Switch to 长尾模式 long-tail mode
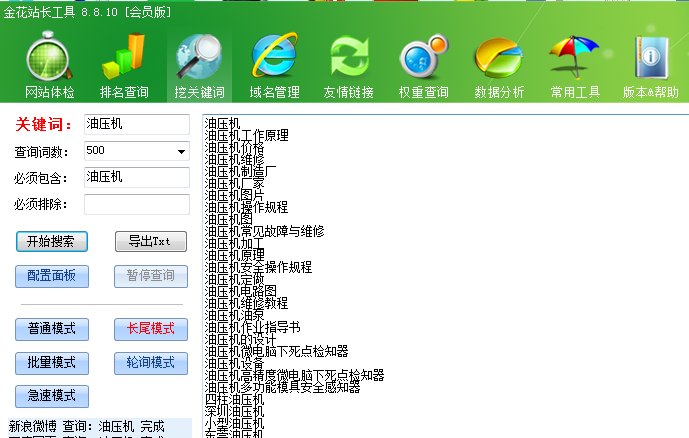The image size is (689, 438). 150,329
